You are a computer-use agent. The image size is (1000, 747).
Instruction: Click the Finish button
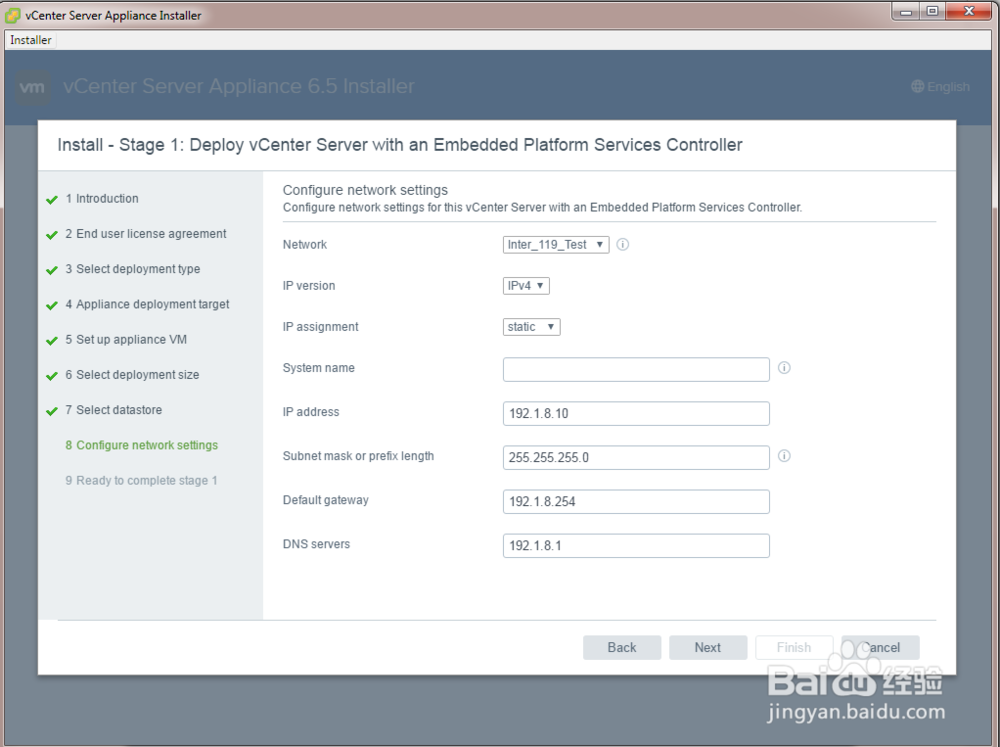794,647
